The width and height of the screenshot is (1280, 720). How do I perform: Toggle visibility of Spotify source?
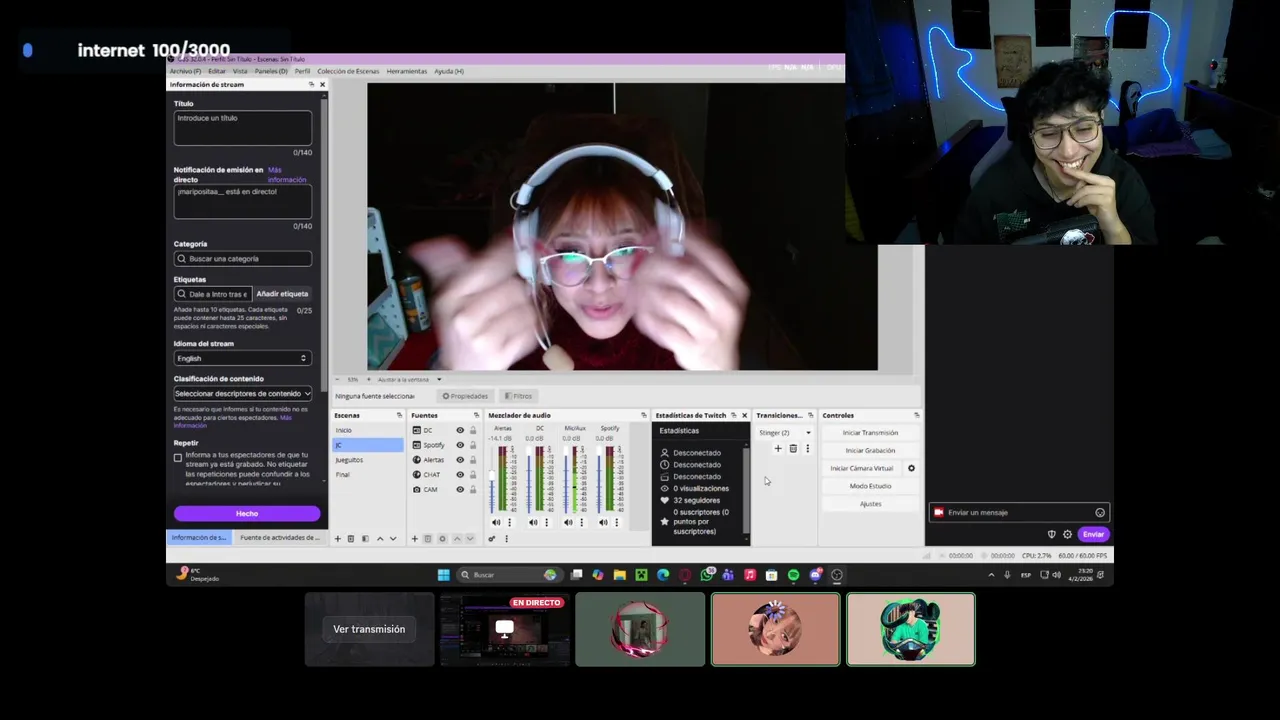(460, 445)
